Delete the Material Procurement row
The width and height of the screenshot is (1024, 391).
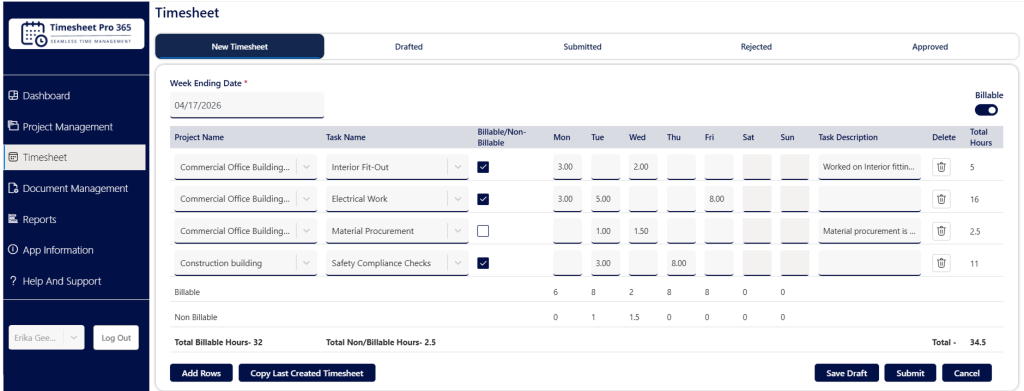(941, 231)
